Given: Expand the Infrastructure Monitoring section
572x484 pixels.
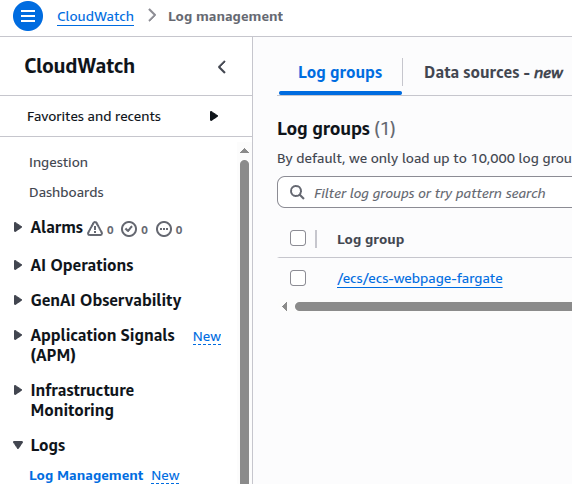Looking at the screenshot, I should pyautogui.click(x=18, y=390).
